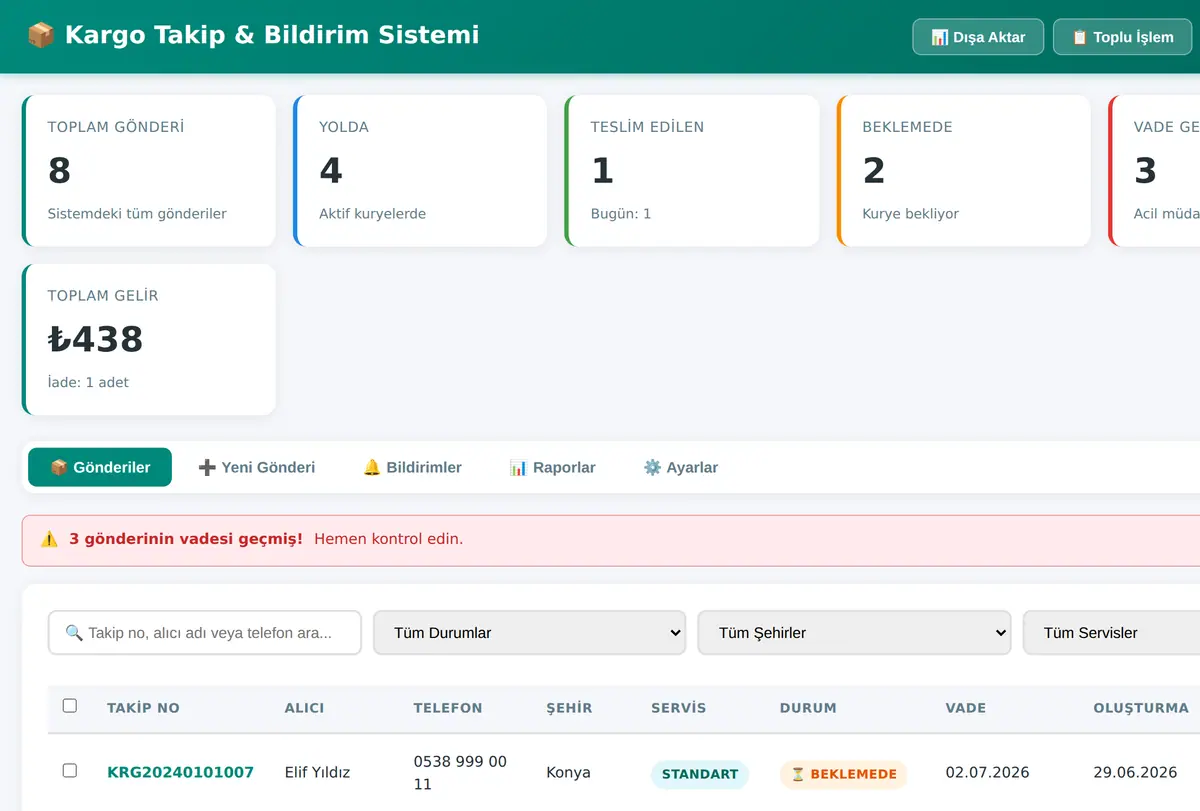Click the overdue alert text '3 gönderinin vadesi geçmiş!'
The width and height of the screenshot is (1200, 811).
tap(186, 539)
